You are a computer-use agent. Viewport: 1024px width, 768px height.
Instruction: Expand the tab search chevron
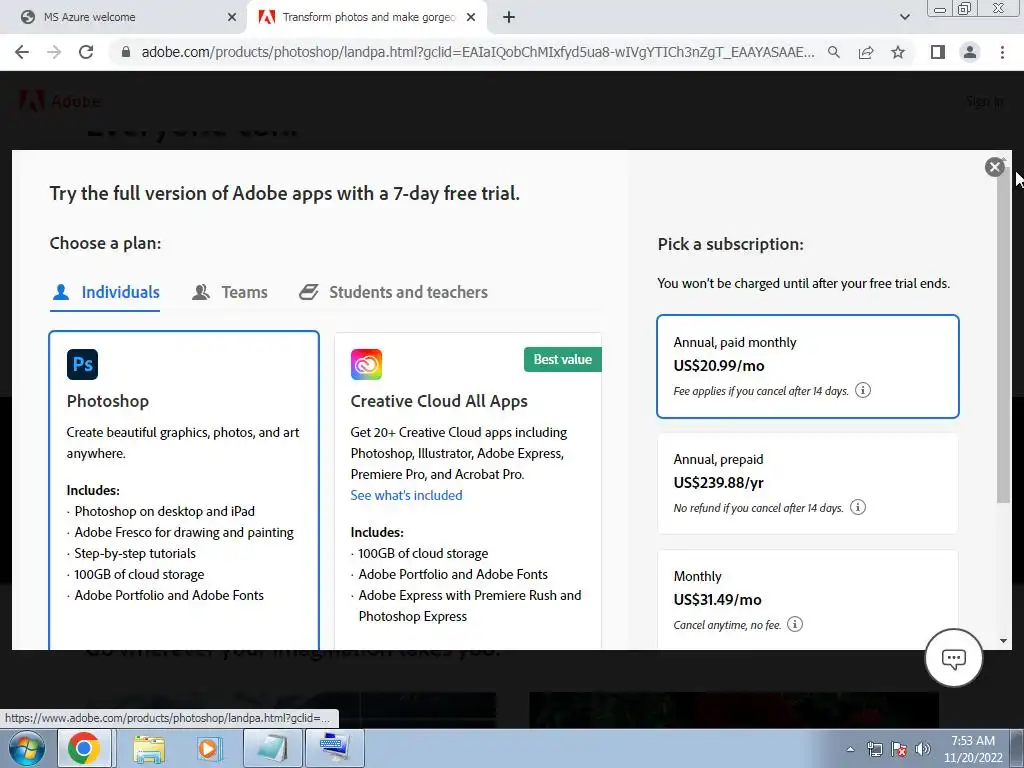[904, 18]
